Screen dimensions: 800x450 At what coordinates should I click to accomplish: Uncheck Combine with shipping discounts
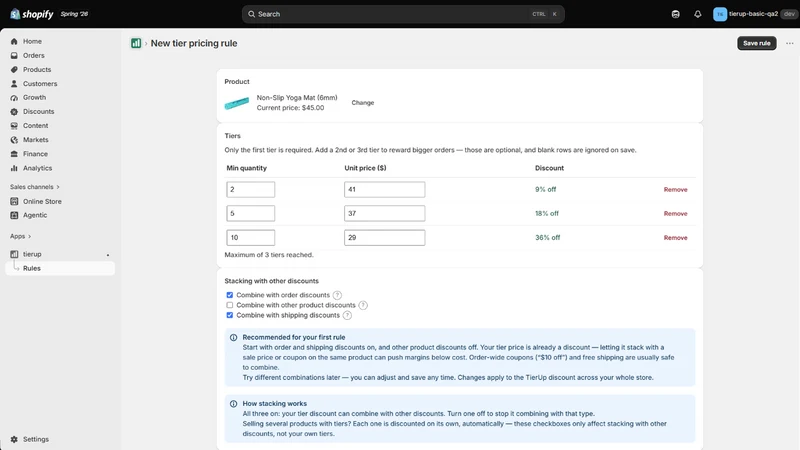[x=230, y=315]
